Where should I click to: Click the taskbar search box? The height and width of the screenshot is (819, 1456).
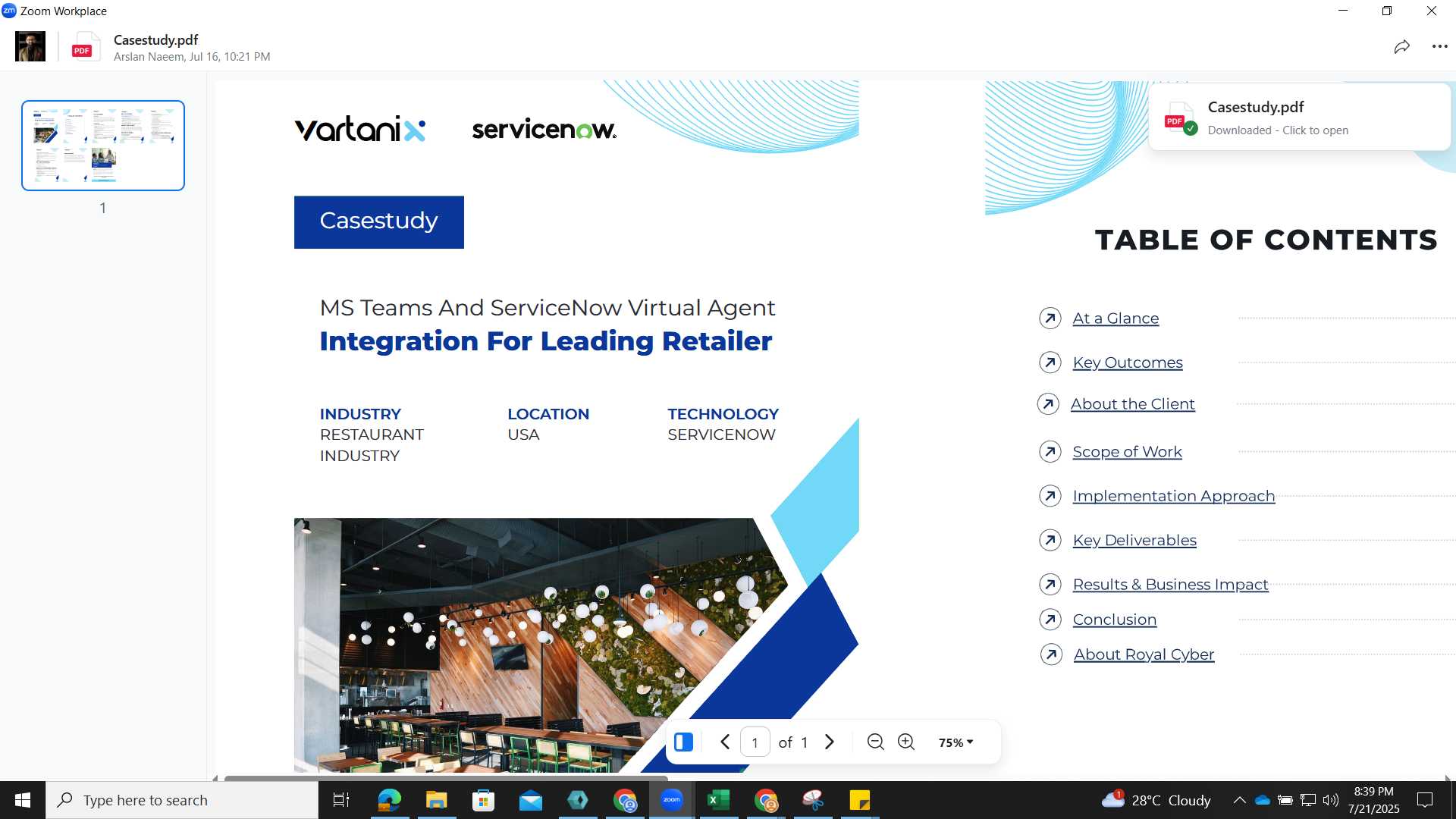tap(182, 800)
